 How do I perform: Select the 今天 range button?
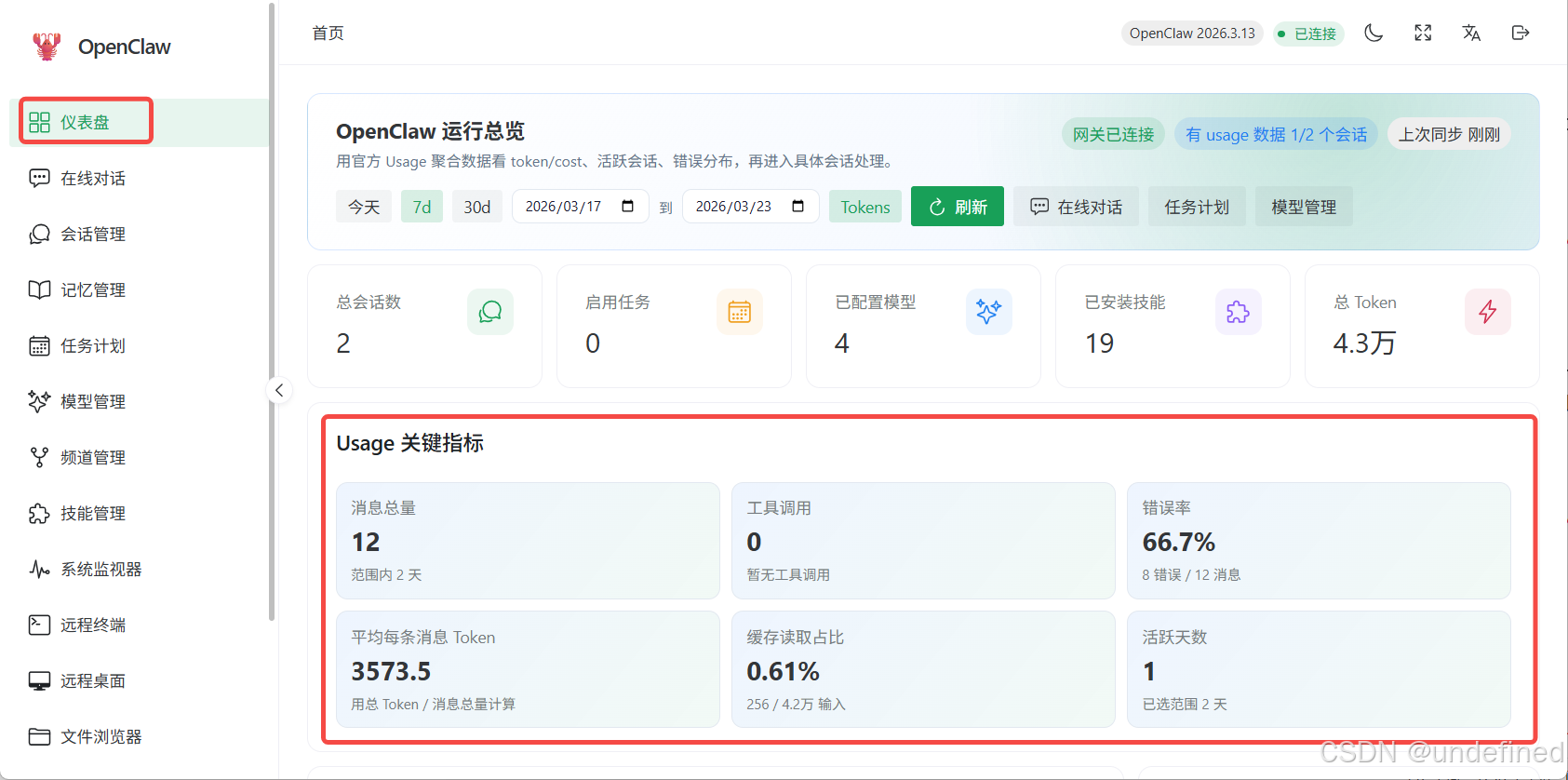pyautogui.click(x=364, y=207)
